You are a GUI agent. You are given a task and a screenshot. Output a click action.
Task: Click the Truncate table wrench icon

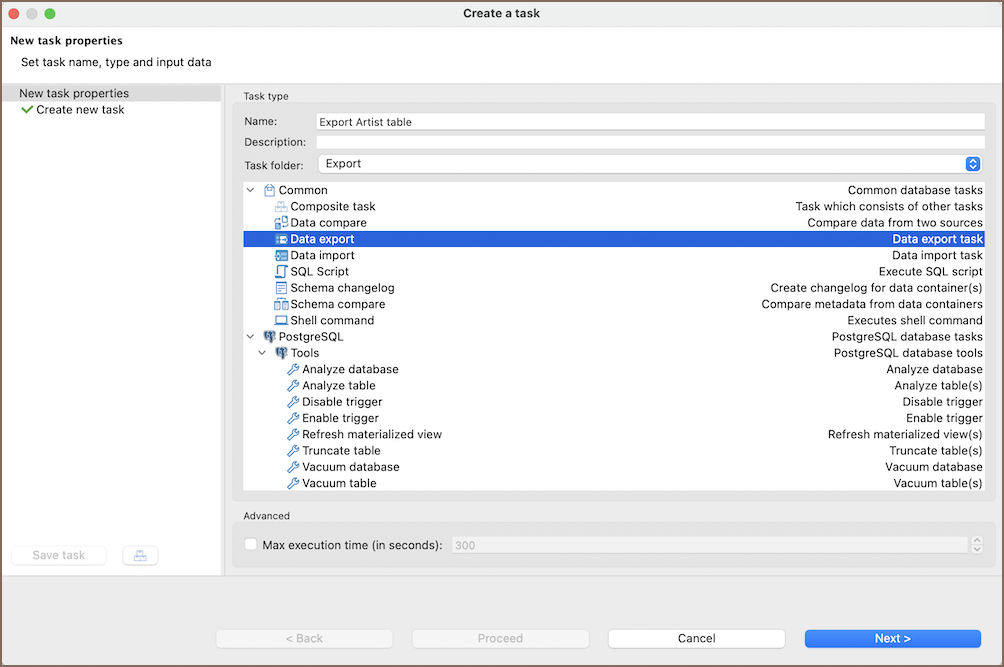[x=293, y=451]
